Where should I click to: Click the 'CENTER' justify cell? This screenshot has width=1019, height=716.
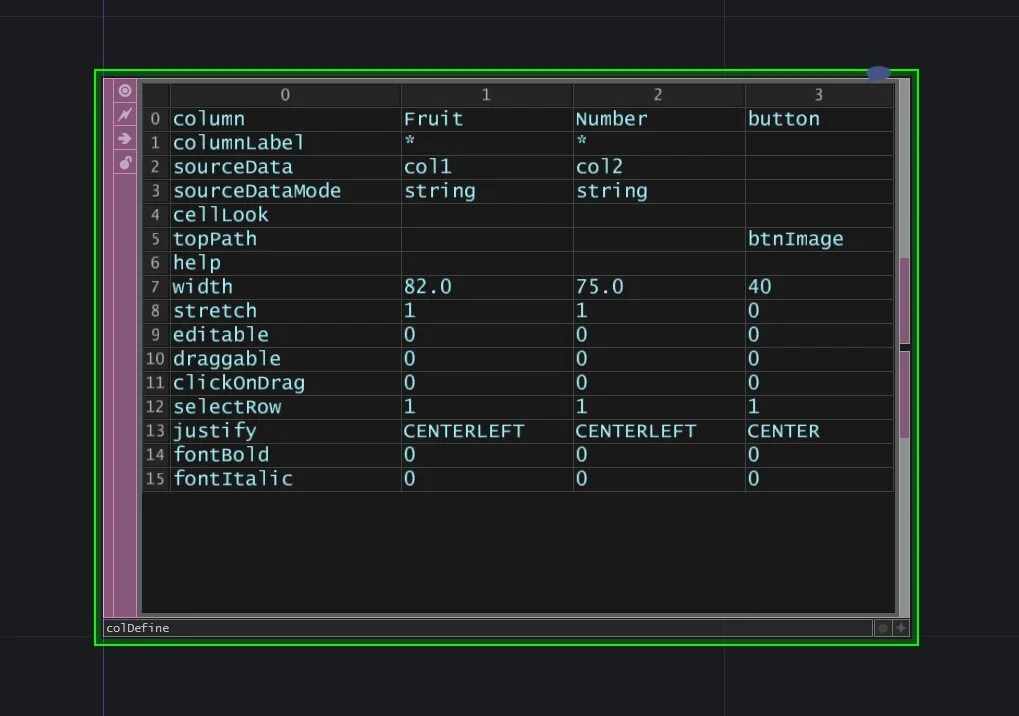click(819, 431)
